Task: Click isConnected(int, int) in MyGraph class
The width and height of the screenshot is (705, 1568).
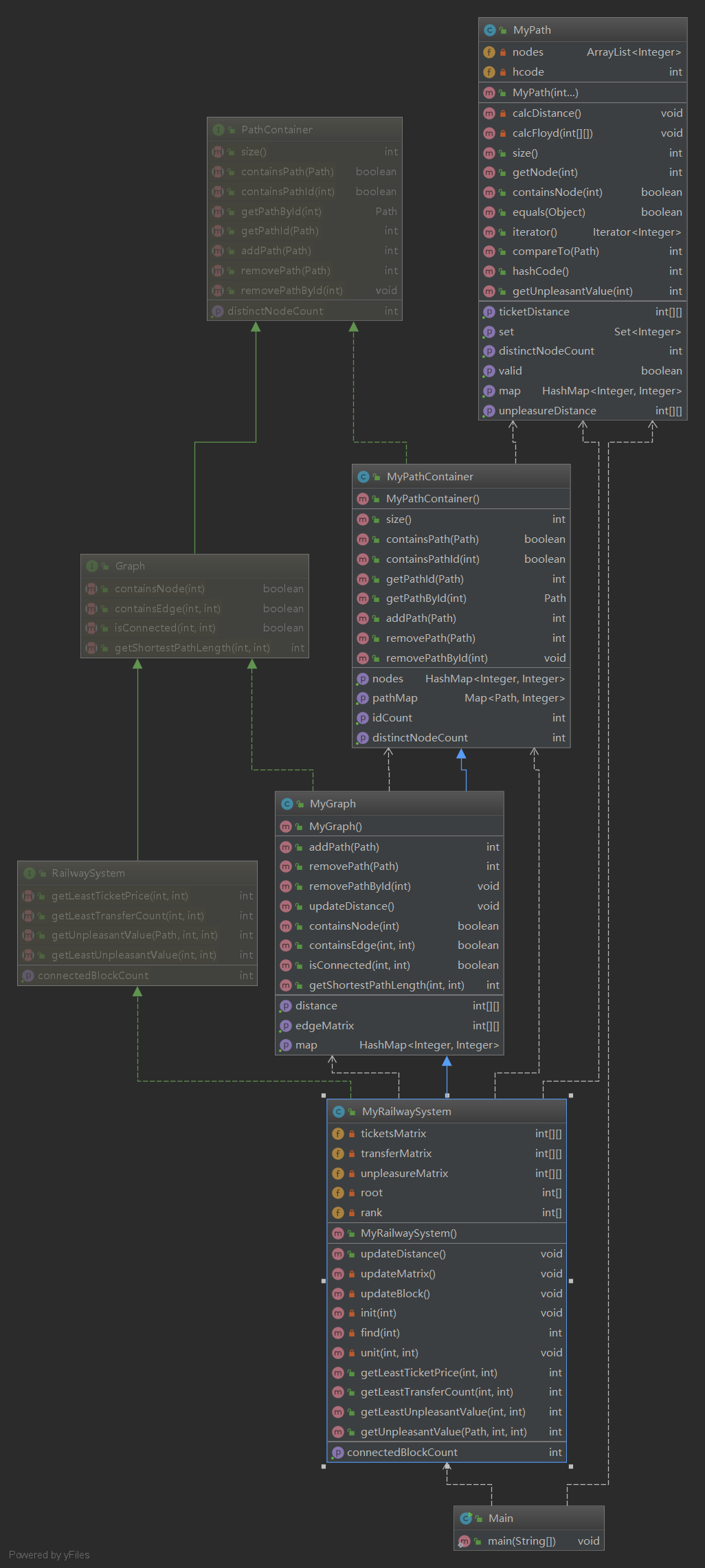Action: click(359, 965)
